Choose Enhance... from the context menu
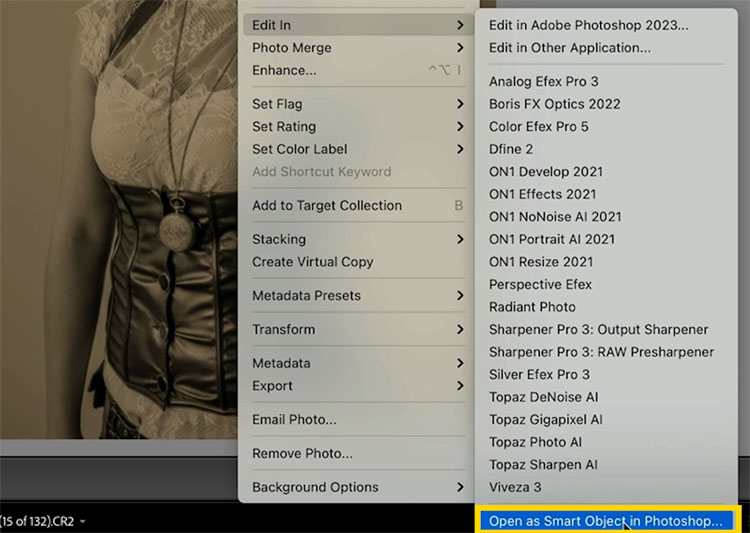750x533 pixels. coord(358,70)
